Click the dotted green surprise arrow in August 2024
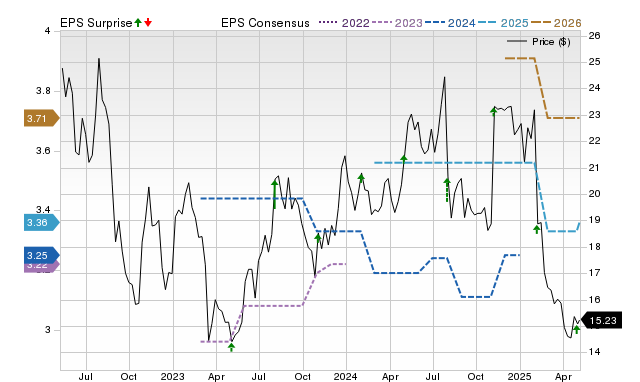The image size is (640, 382). click(x=447, y=190)
